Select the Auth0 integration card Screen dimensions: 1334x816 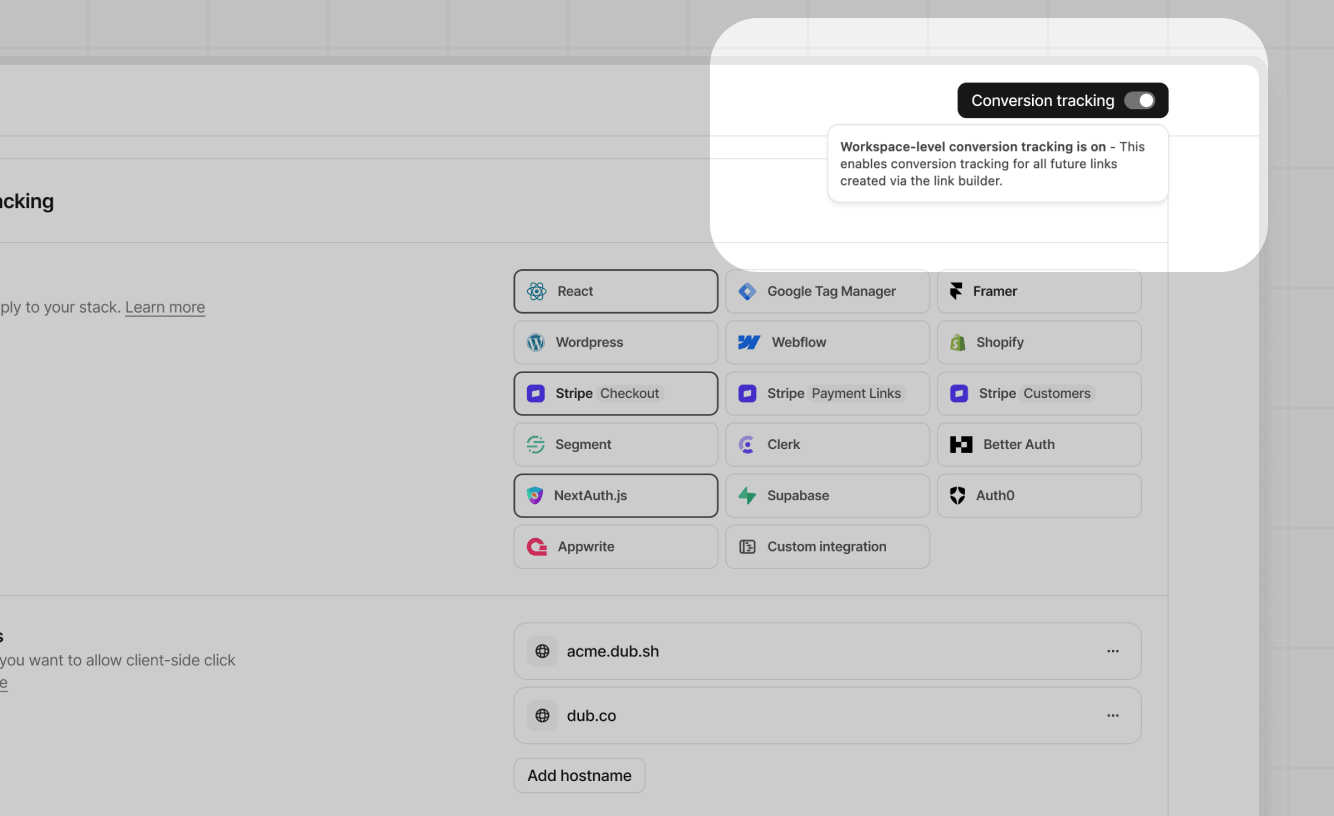pyautogui.click(x=1039, y=495)
